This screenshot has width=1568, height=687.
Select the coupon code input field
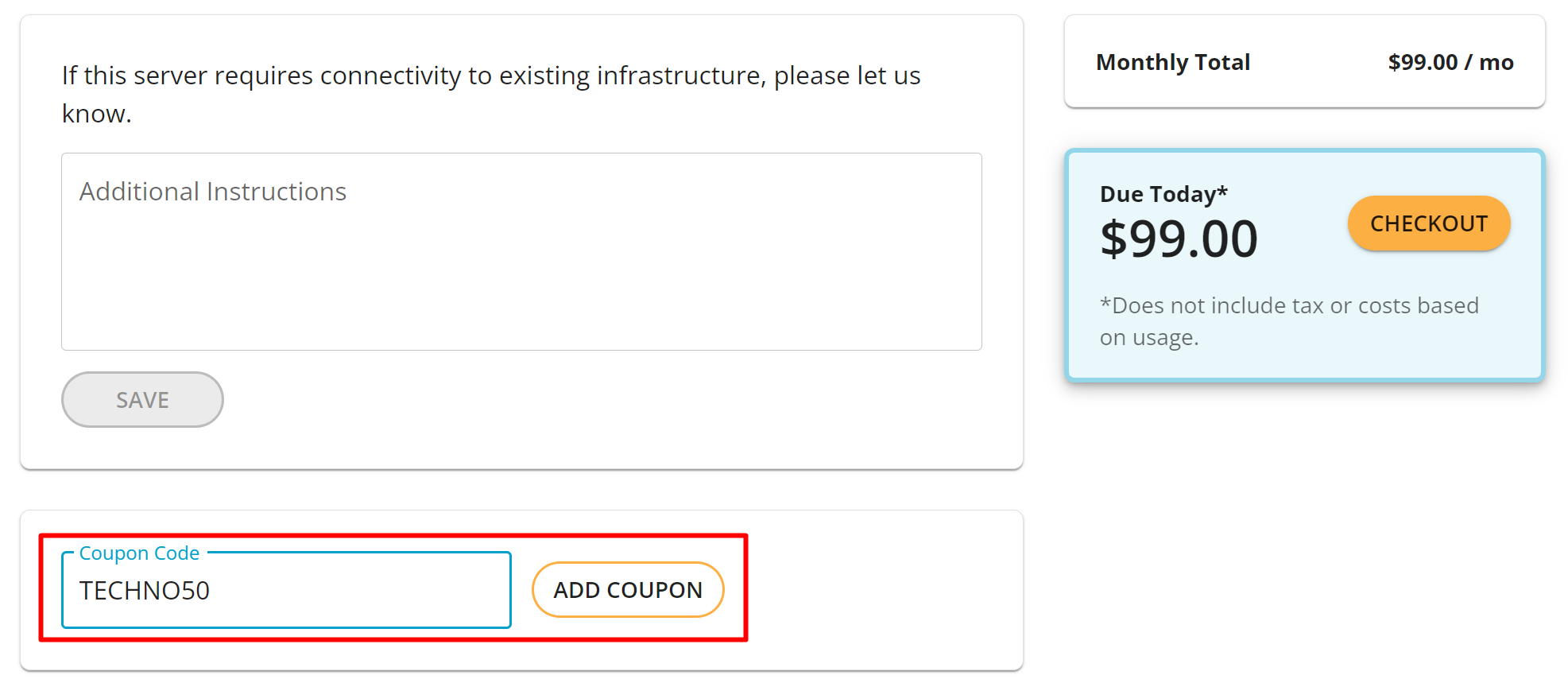(x=286, y=590)
